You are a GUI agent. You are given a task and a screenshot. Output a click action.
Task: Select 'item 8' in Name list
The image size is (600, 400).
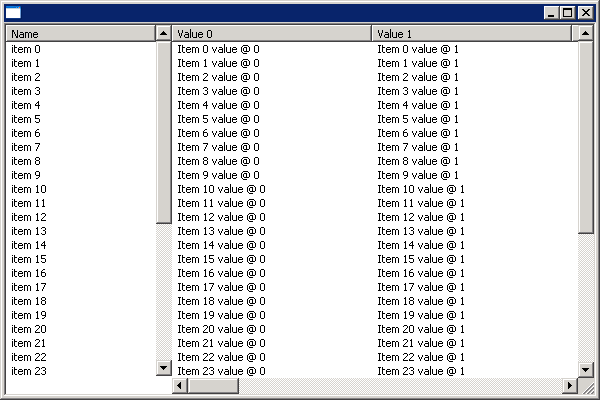(x=26, y=161)
